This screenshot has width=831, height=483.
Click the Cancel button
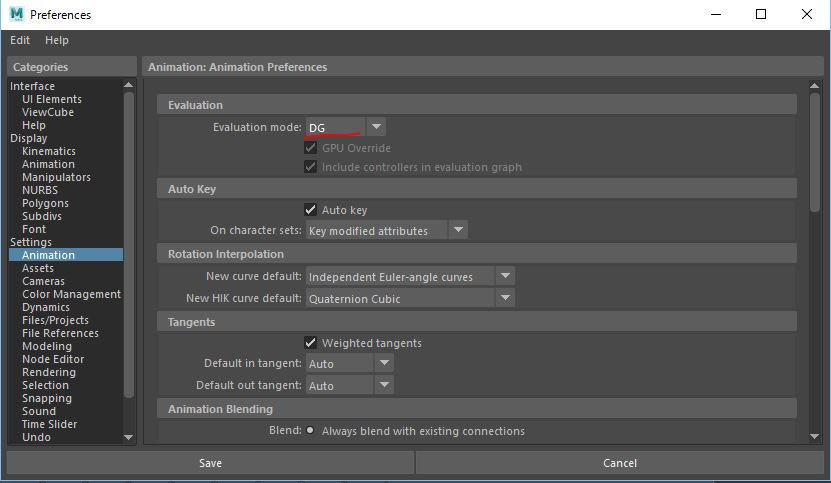tap(620, 463)
